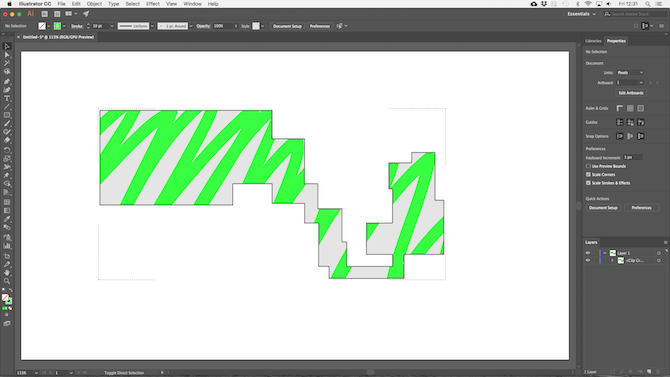Image resolution: width=670 pixels, height=377 pixels.
Task: Switch to the Libraries tab
Action: tap(593, 41)
